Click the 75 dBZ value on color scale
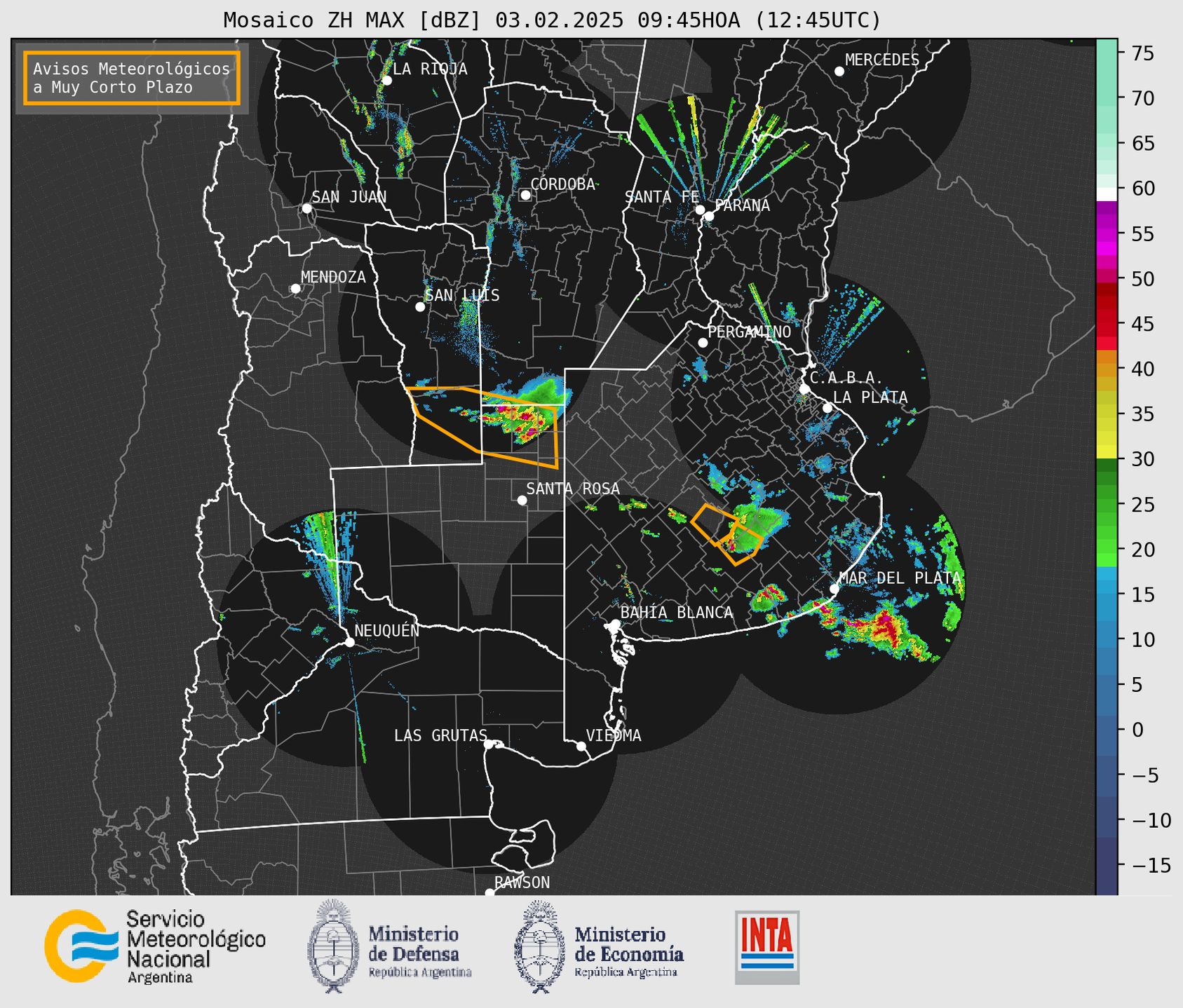1183x1008 pixels. pyautogui.click(x=1143, y=54)
